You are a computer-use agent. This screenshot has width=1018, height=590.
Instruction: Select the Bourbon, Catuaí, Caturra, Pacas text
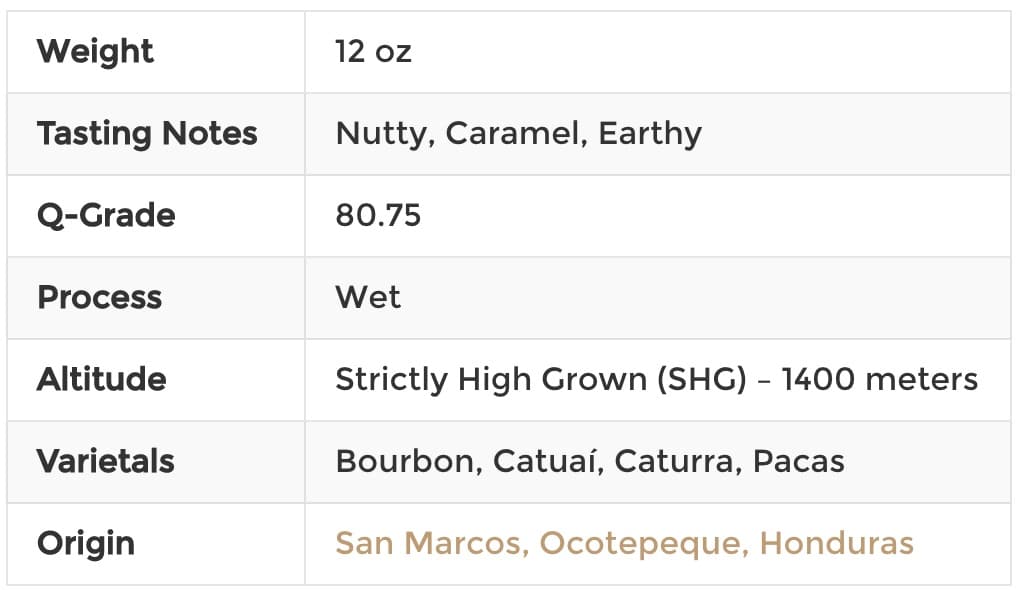coord(590,461)
